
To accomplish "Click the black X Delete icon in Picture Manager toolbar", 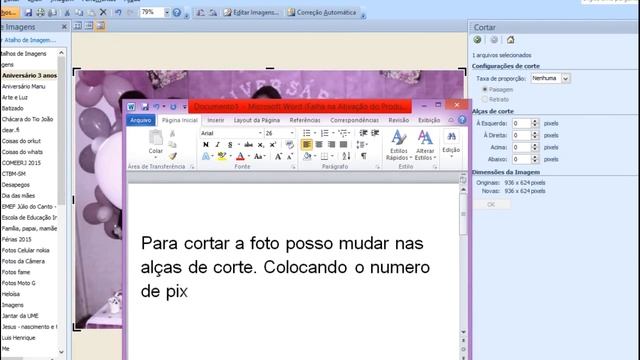I will pyautogui.click(x=103, y=13).
